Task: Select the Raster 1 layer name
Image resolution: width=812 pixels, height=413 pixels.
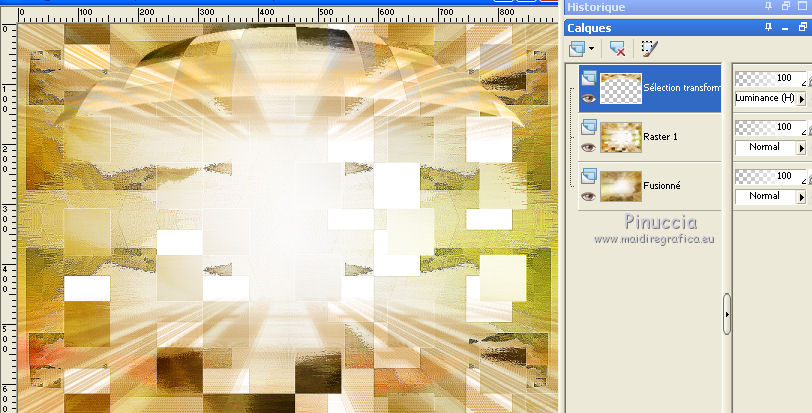Action: click(660, 137)
